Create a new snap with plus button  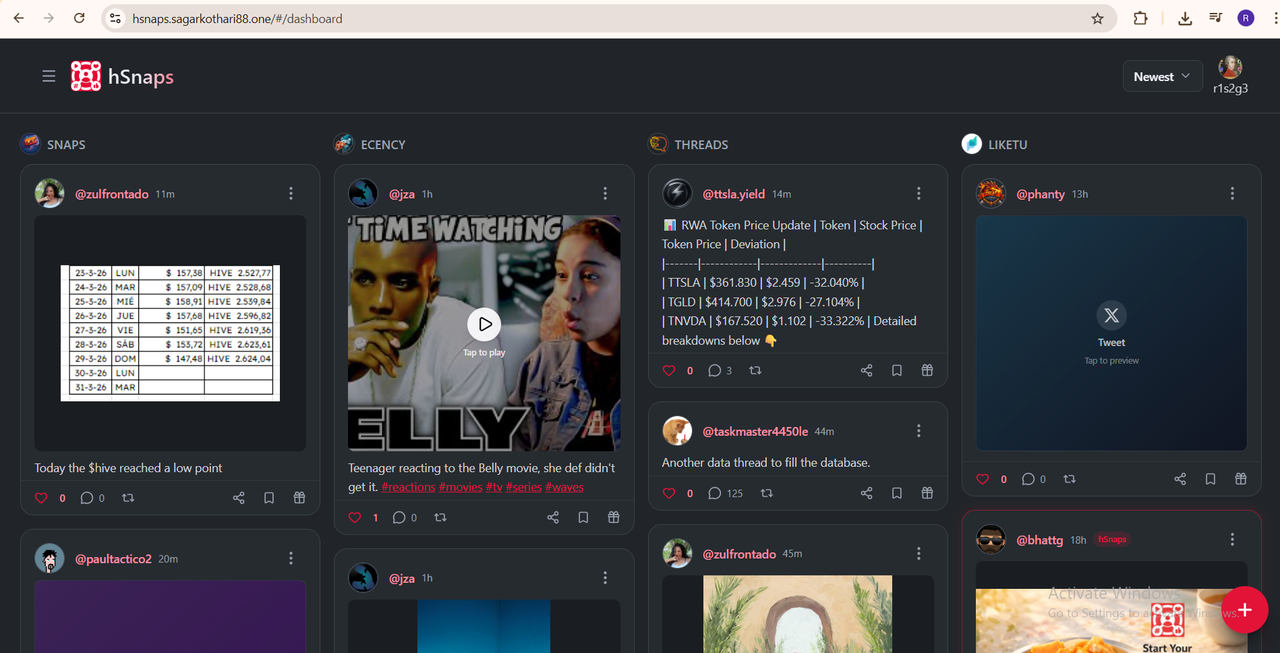tap(1245, 609)
